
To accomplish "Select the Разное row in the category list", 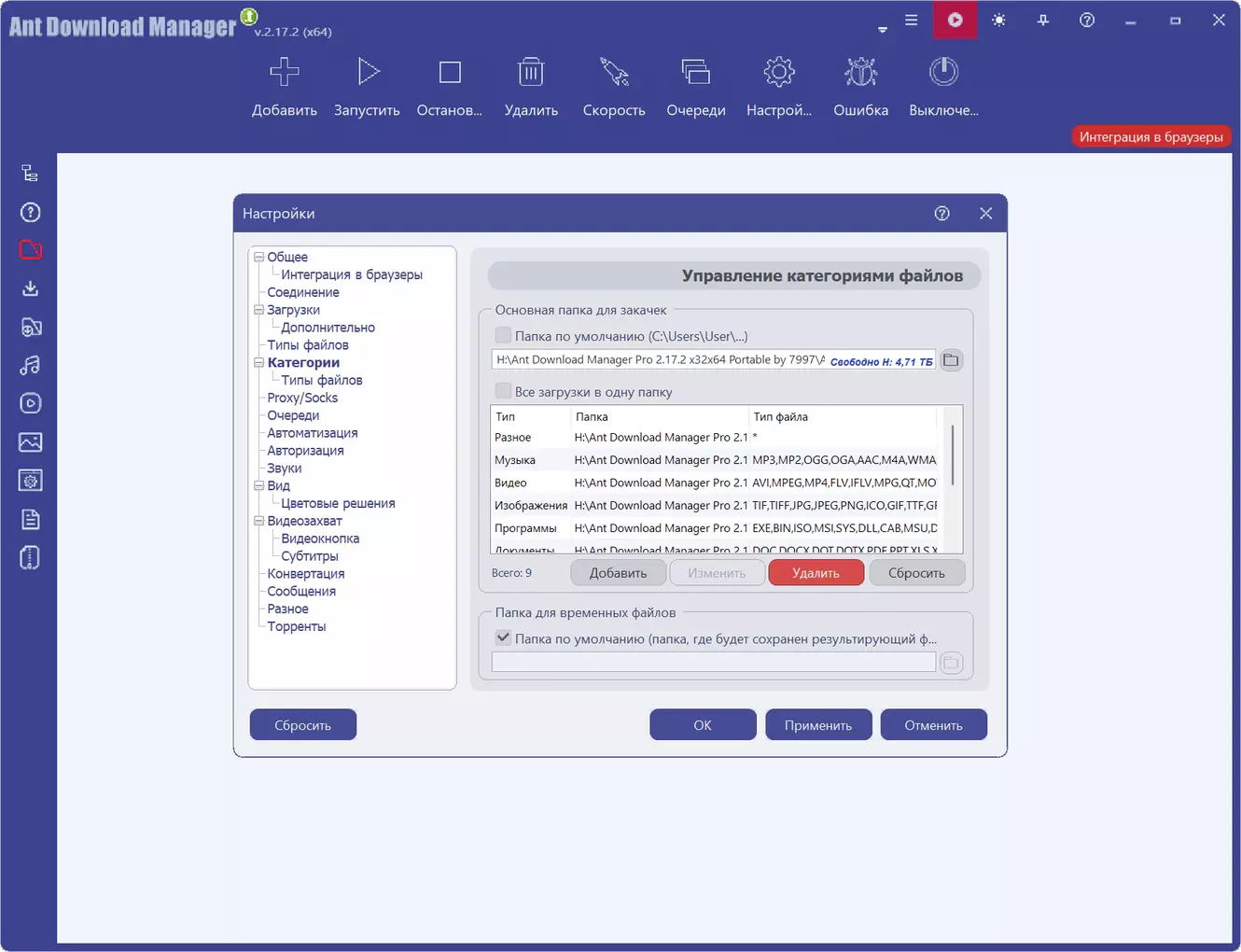I will click(716, 437).
